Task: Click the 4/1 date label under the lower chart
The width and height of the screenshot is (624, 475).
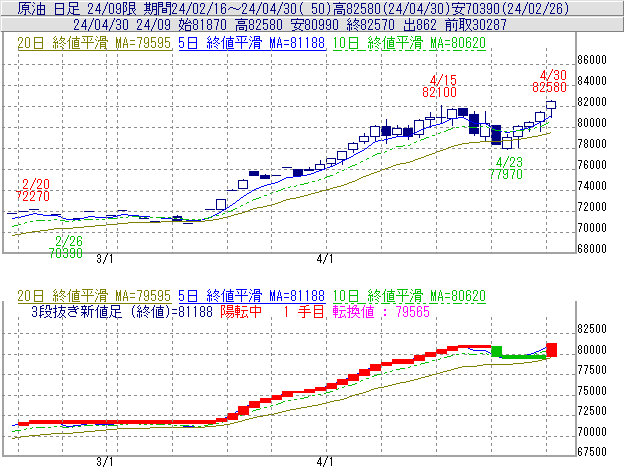Action: click(325, 462)
